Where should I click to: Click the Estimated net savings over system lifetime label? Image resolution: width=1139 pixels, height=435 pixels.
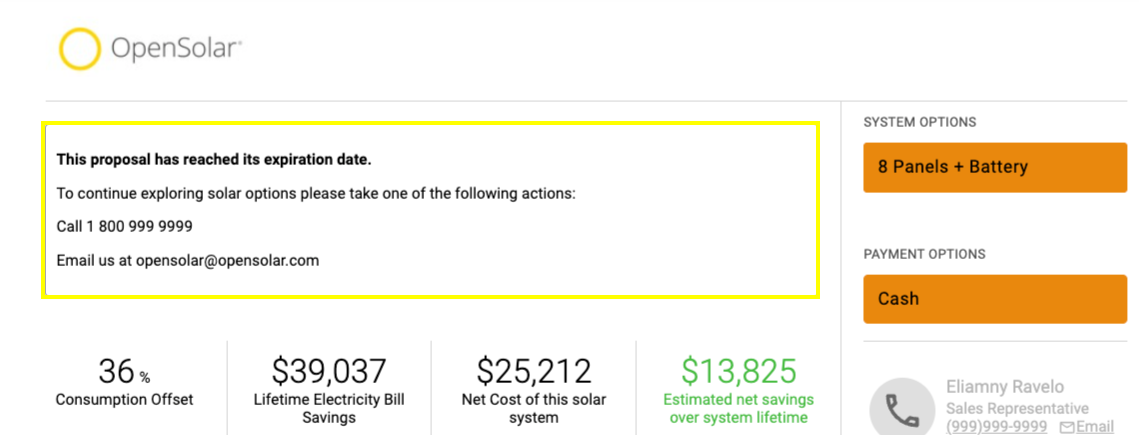pyautogui.click(x=739, y=409)
